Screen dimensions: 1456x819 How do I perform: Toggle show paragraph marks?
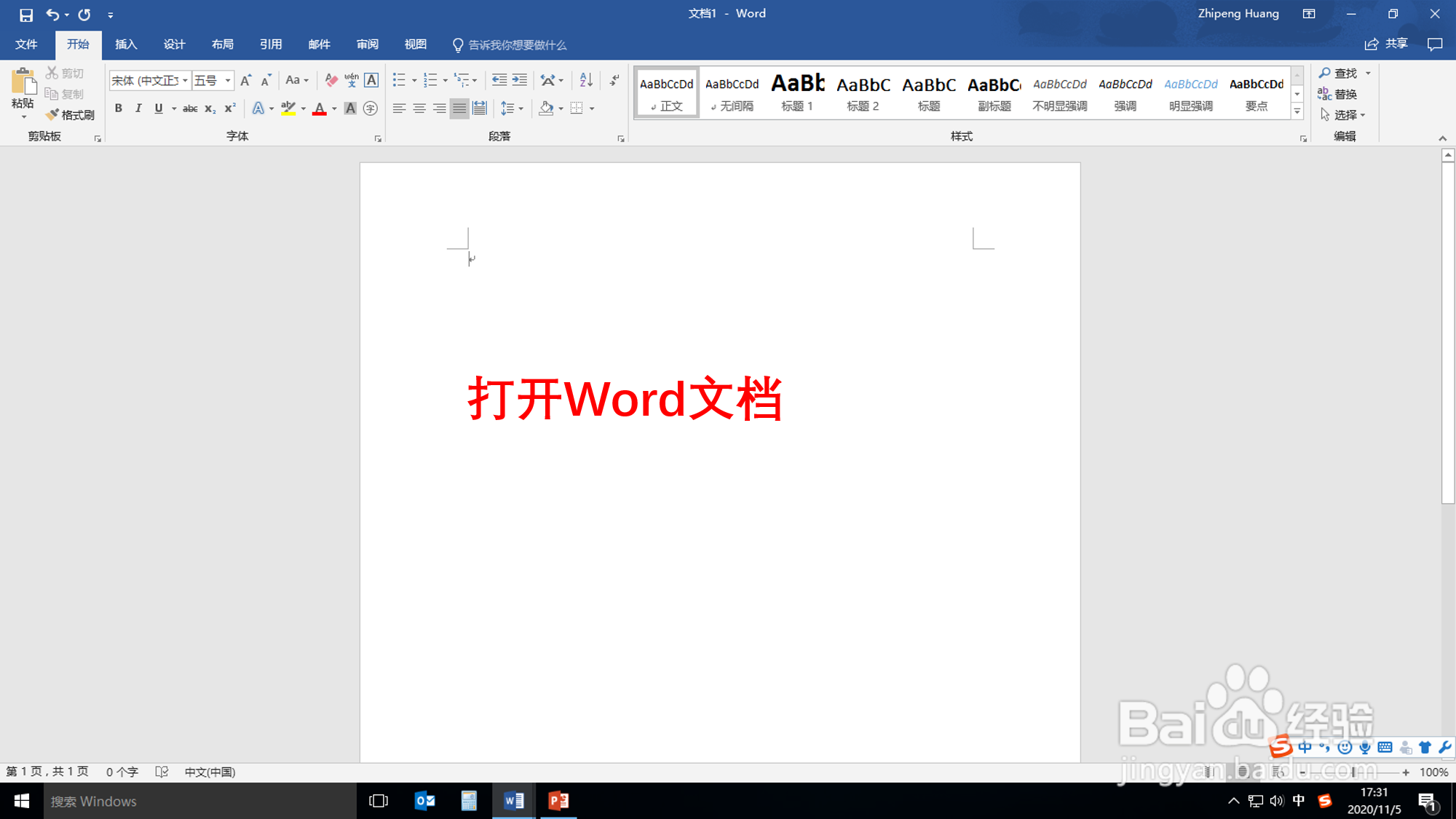coord(615,80)
